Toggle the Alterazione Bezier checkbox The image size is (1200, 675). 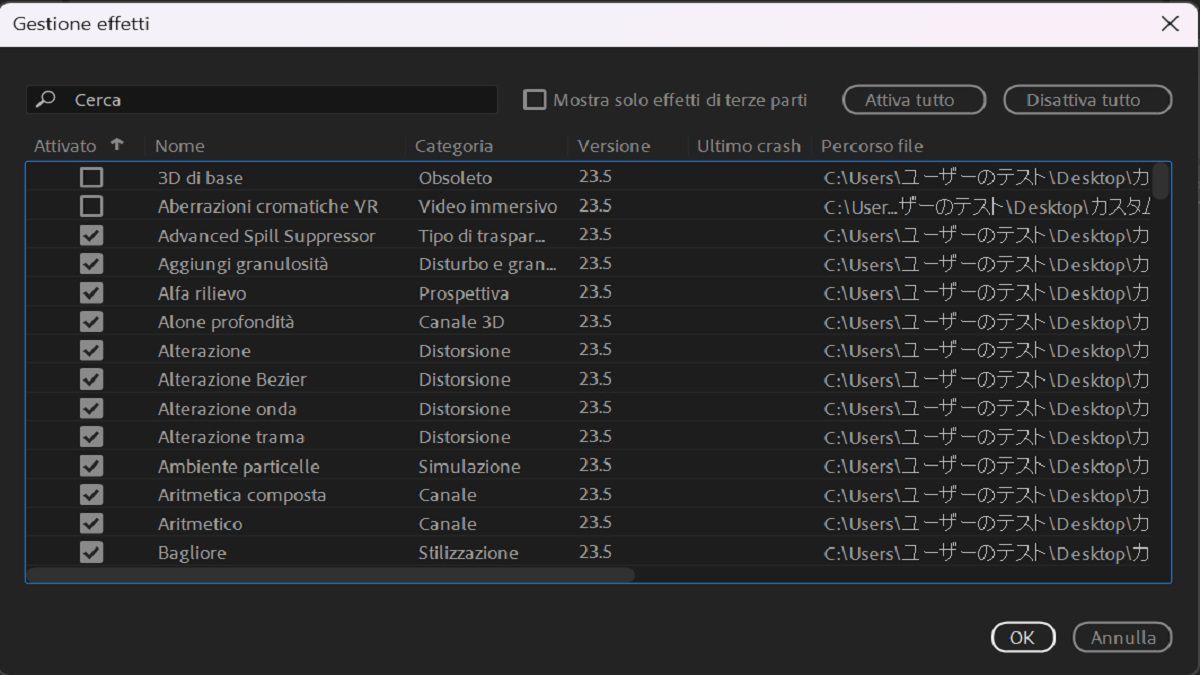click(x=91, y=380)
